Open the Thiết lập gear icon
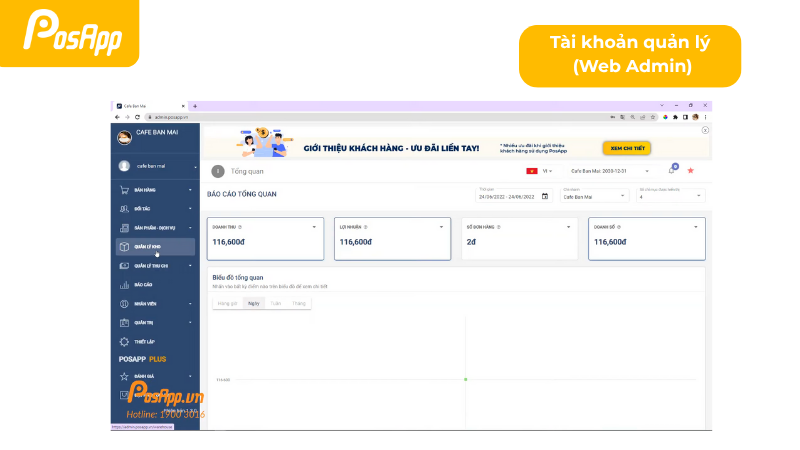 [x=124, y=341]
